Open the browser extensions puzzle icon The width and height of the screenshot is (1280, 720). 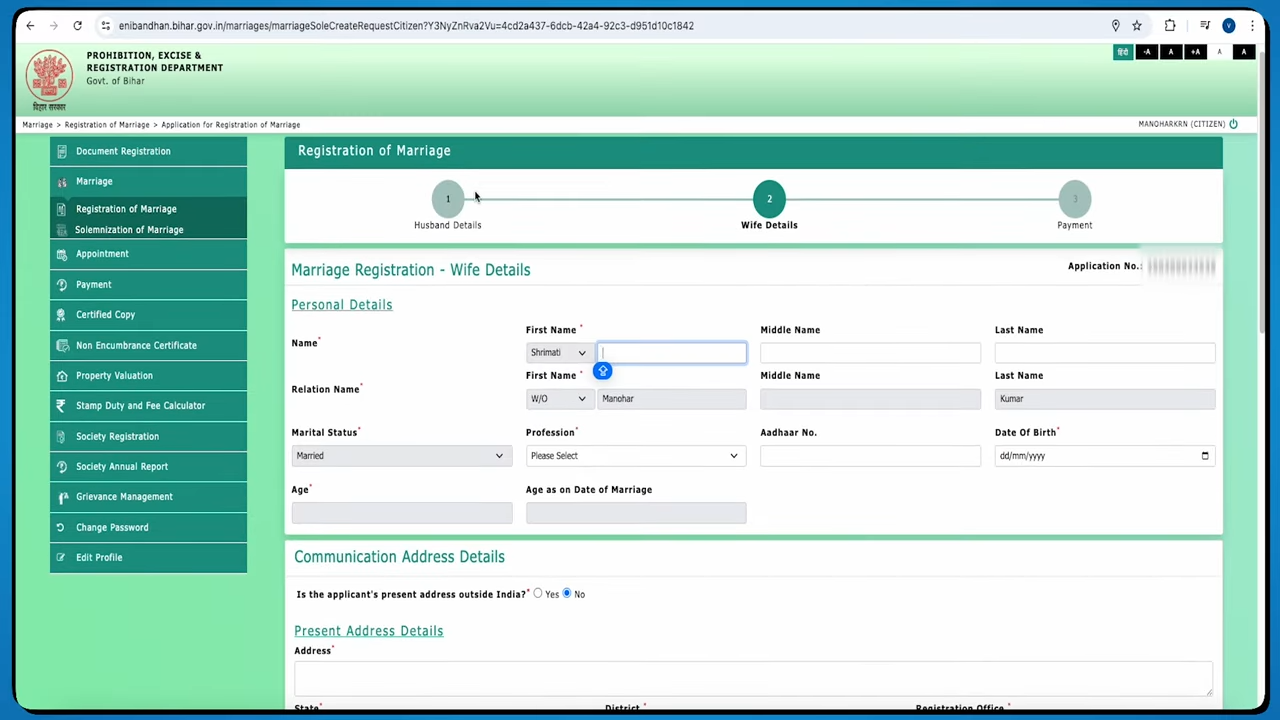tap(1170, 26)
